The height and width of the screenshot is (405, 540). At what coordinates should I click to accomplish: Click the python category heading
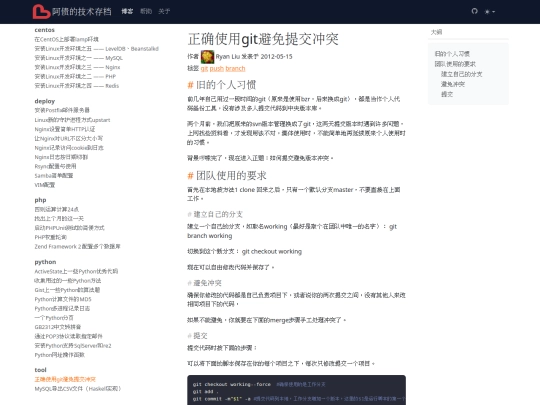(x=45, y=262)
